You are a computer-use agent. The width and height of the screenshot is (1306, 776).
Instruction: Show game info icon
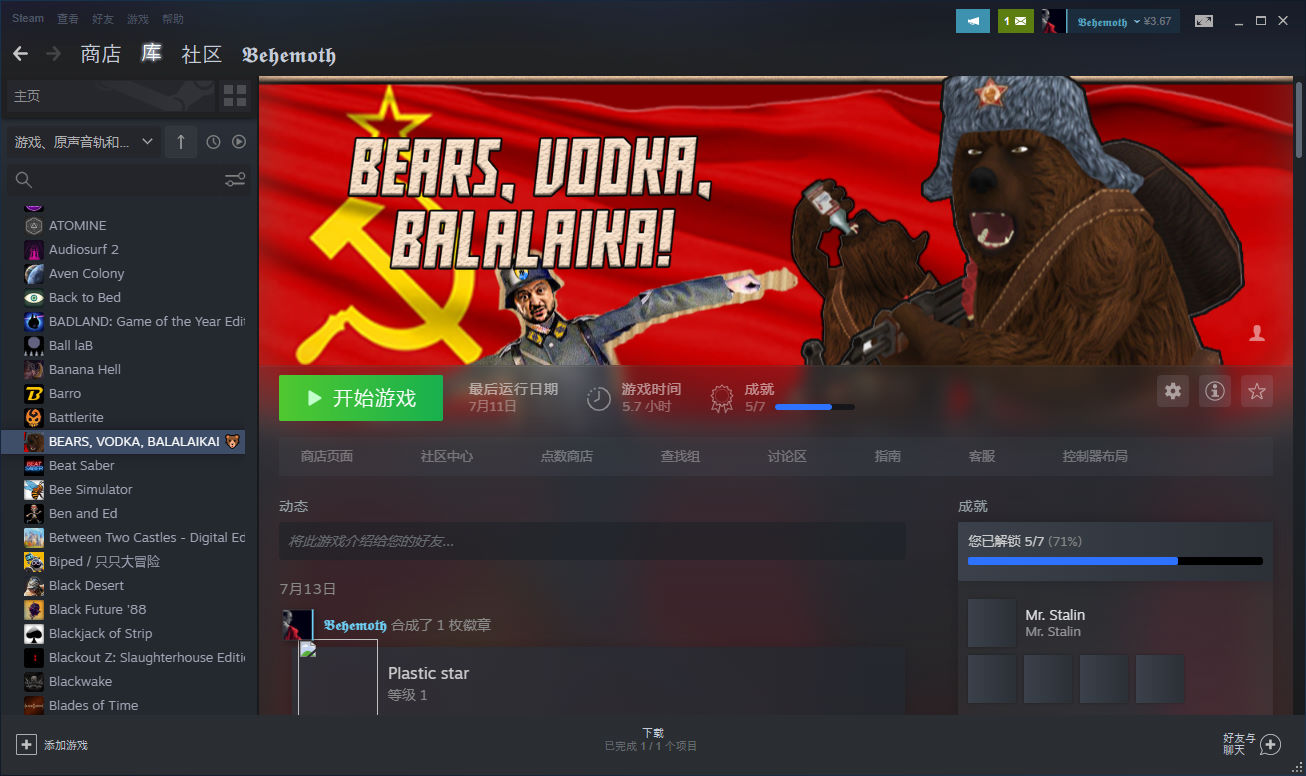coord(1214,391)
